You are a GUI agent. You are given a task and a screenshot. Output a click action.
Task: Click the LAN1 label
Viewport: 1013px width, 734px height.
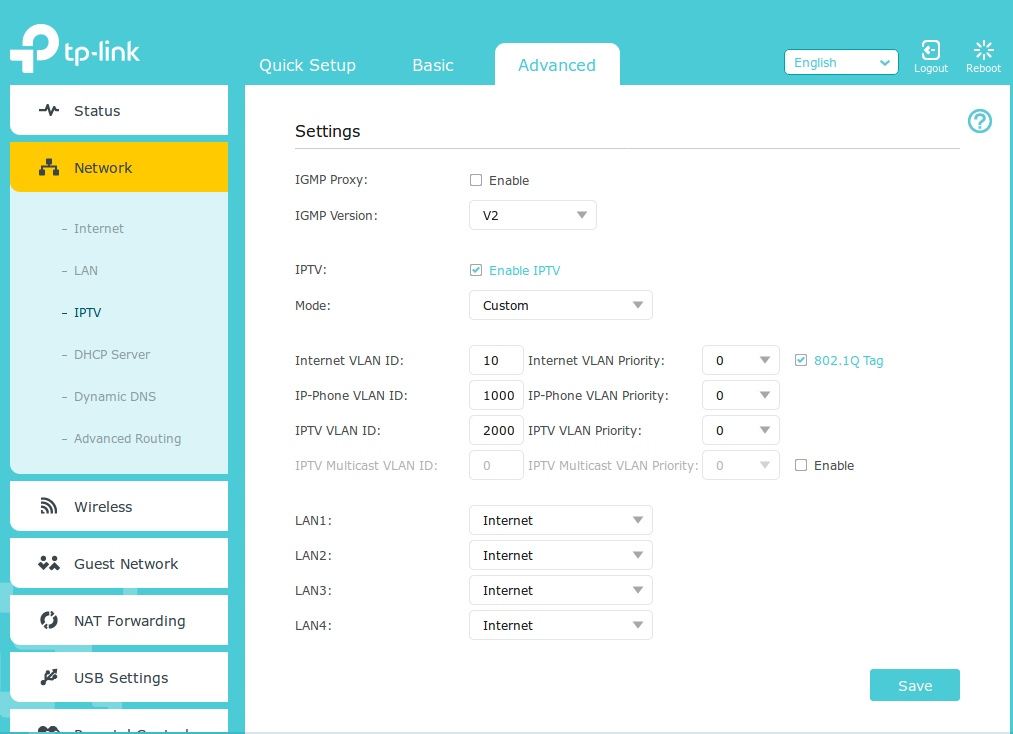click(x=313, y=520)
